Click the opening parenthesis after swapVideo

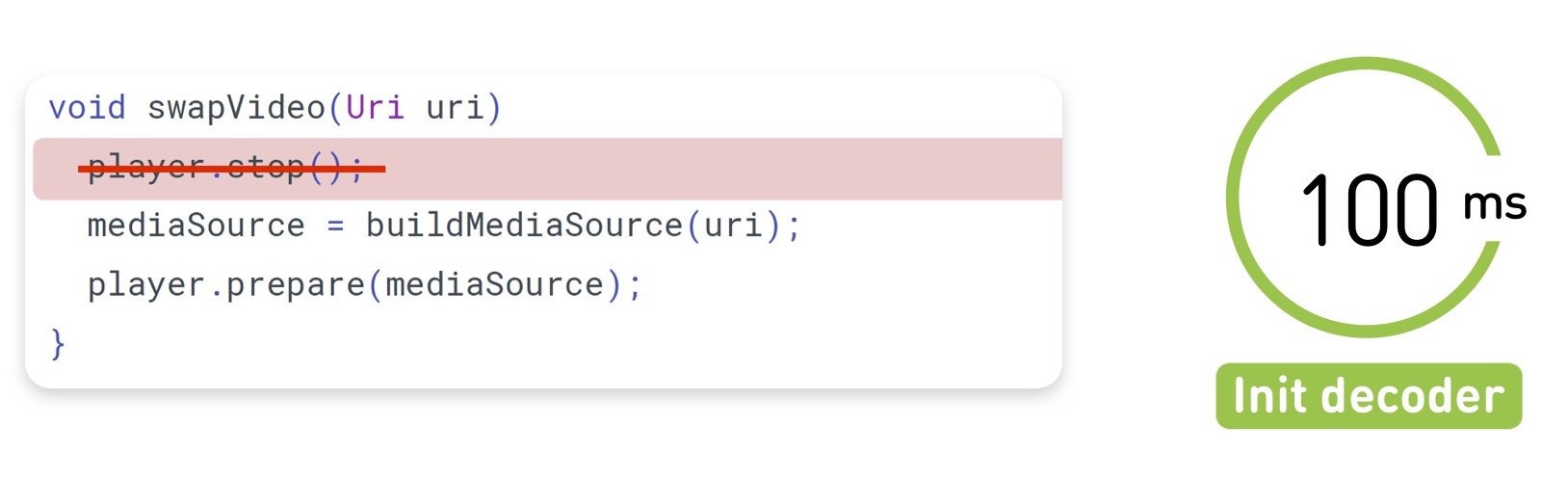point(335,107)
